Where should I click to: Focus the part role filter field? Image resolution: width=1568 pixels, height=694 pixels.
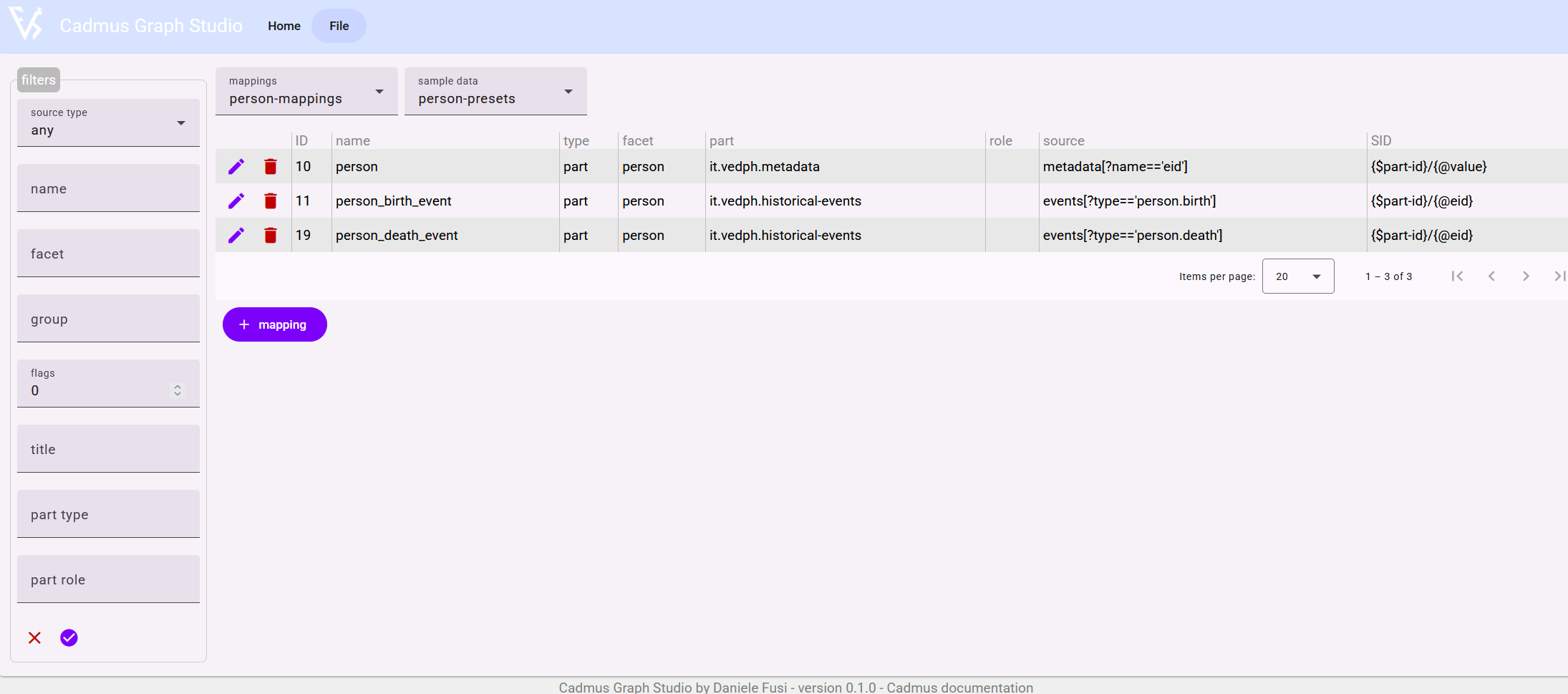[108, 579]
